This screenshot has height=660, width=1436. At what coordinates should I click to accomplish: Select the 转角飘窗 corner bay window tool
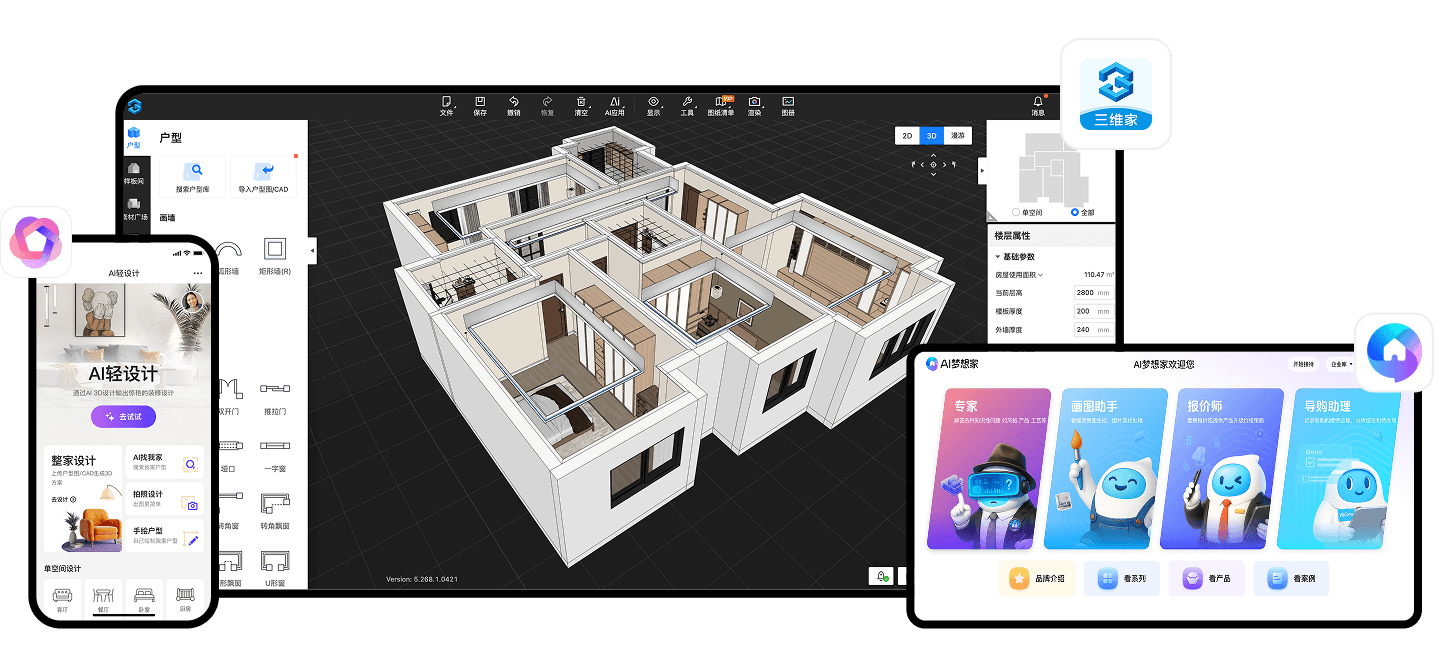275,510
